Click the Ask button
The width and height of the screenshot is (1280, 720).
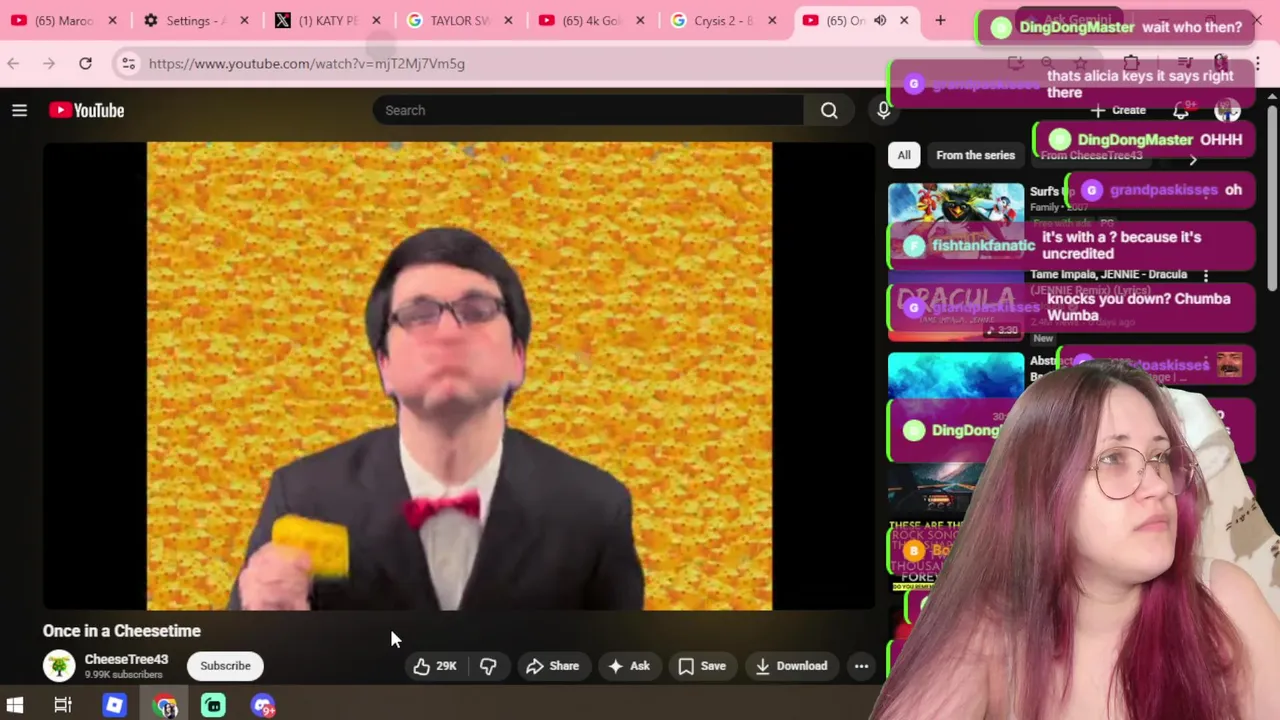coord(629,666)
